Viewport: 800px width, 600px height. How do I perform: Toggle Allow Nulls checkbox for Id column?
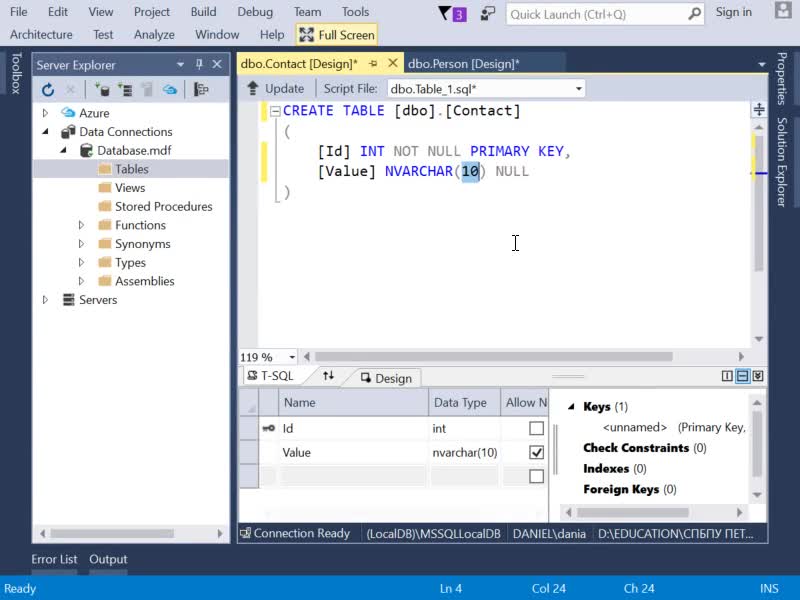point(536,428)
